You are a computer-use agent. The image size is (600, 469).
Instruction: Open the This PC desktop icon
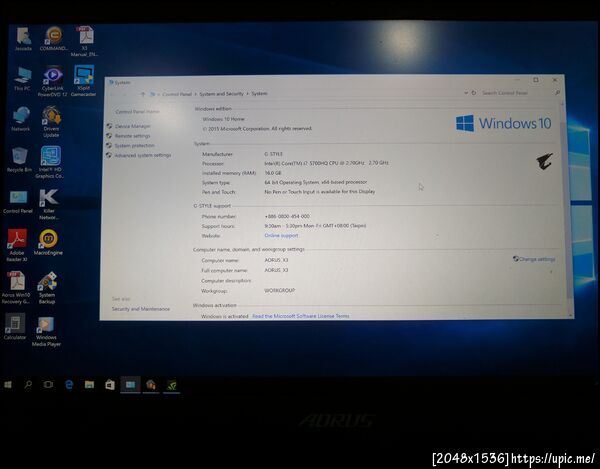(22, 78)
